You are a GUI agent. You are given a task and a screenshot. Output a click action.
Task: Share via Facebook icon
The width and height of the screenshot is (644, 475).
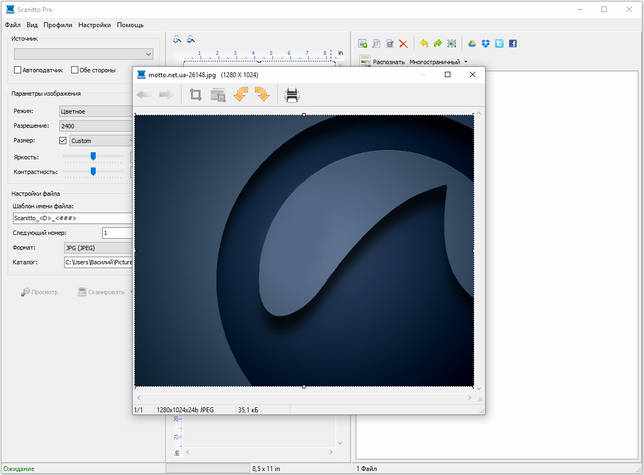513,43
